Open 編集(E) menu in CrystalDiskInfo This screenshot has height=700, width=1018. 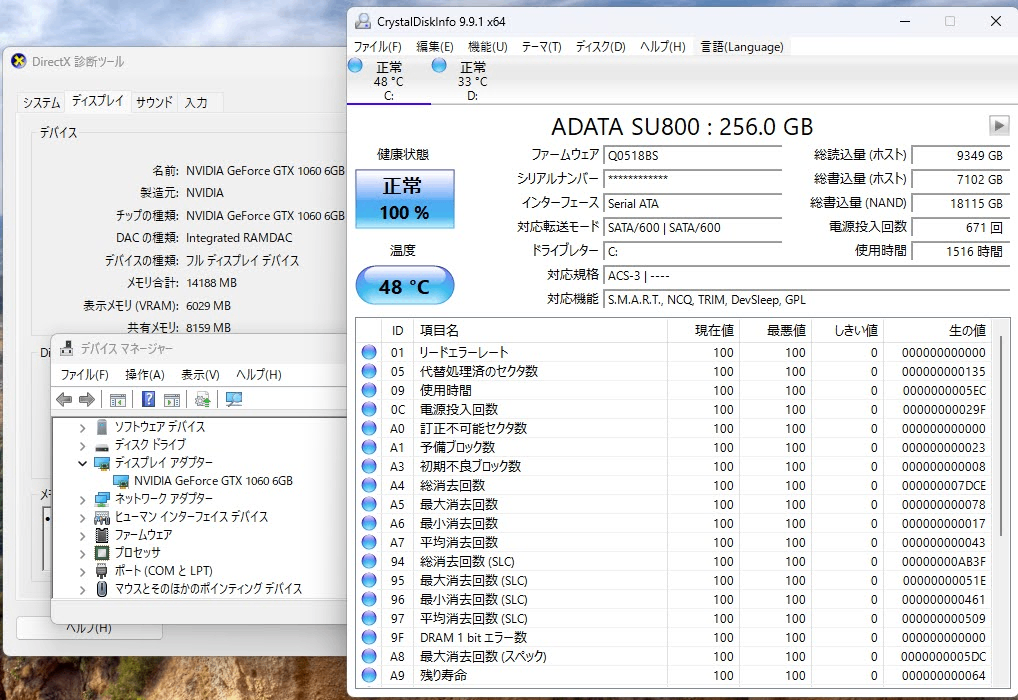pos(434,47)
